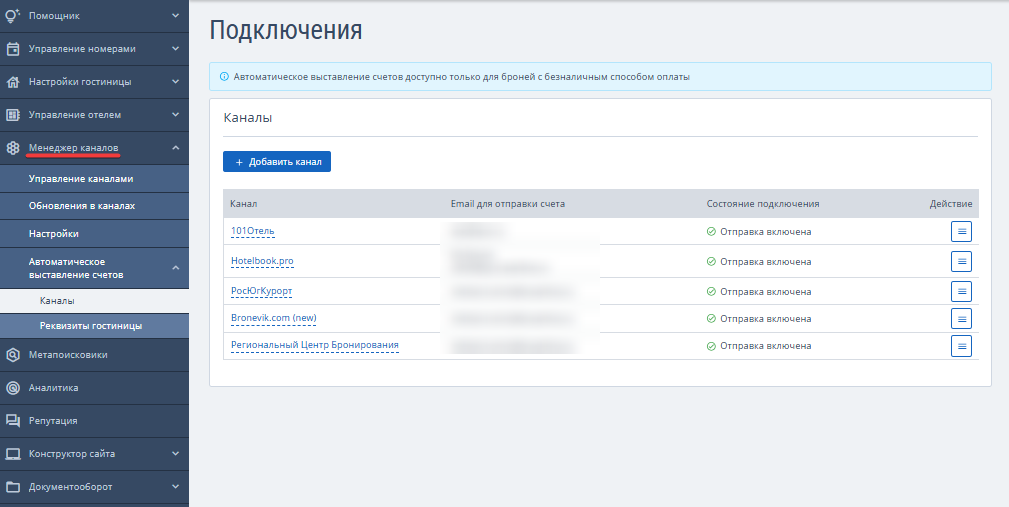
Task: Click the calendar icon for Управление номерами
Action: coord(13,49)
